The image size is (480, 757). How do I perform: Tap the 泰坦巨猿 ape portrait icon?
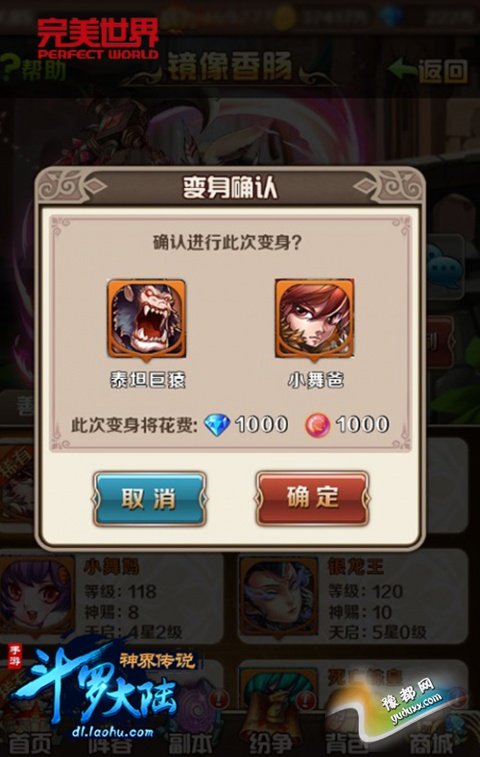click(146, 320)
